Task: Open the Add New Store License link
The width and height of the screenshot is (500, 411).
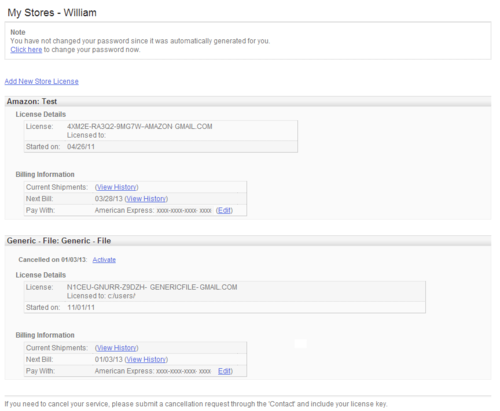Action: 42,81
